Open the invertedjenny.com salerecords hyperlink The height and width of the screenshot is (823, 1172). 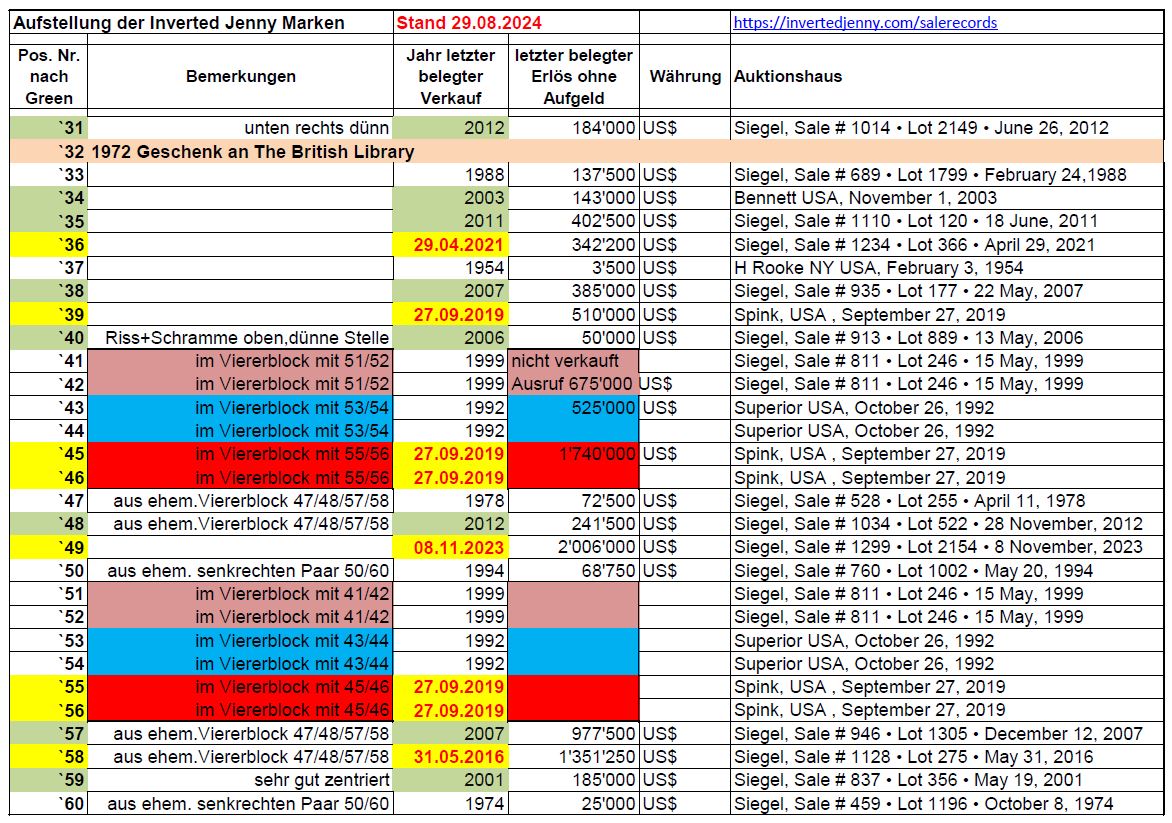[865, 22]
